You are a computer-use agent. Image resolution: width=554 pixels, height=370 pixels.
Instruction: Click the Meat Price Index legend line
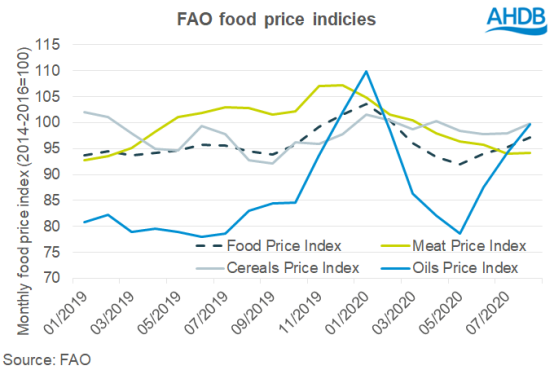pyautogui.click(x=395, y=246)
